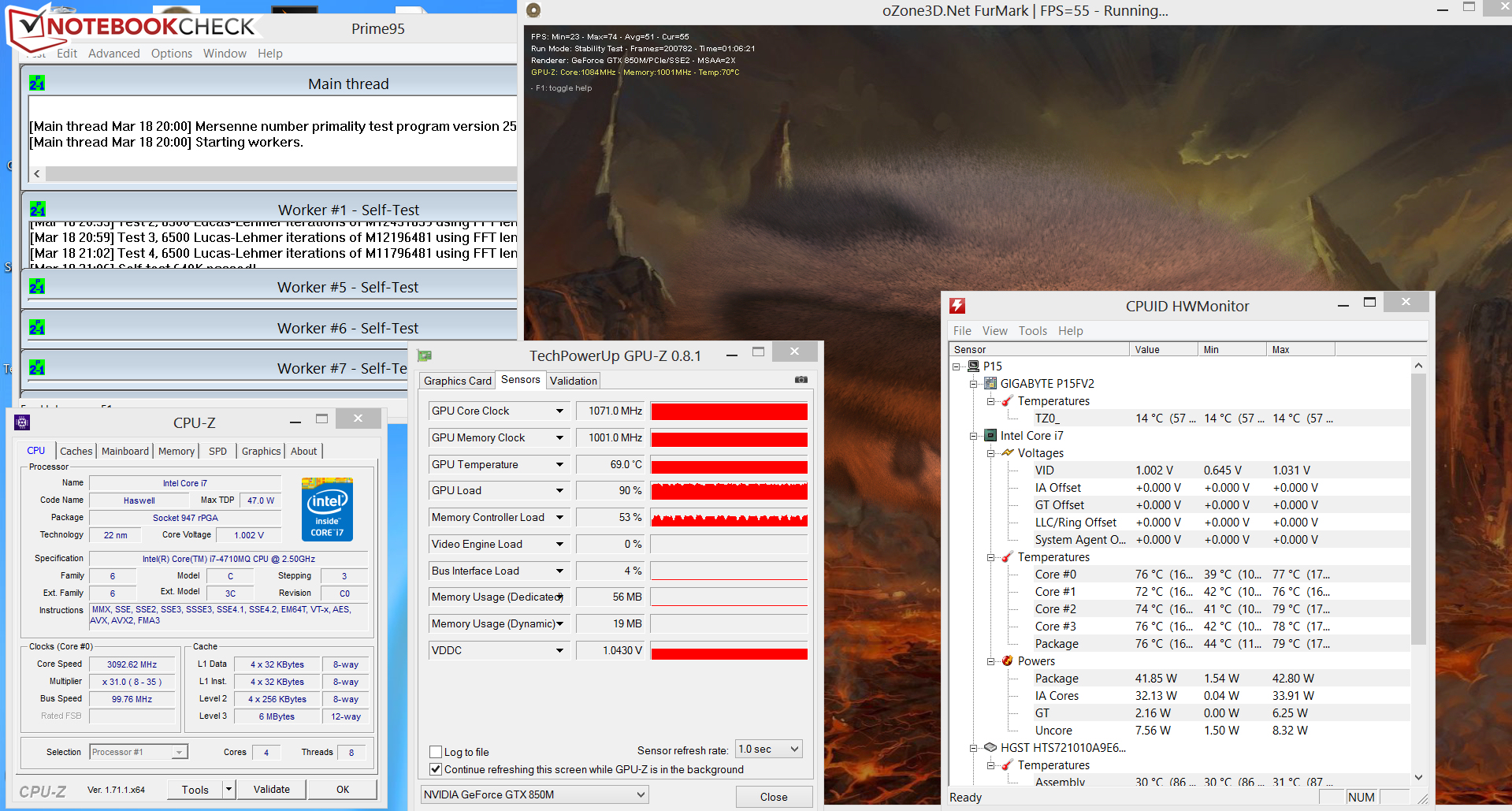Click the GPU-Z screenshot camera icon
Screen dimensions: 1512x811
pyautogui.click(x=801, y=380)
